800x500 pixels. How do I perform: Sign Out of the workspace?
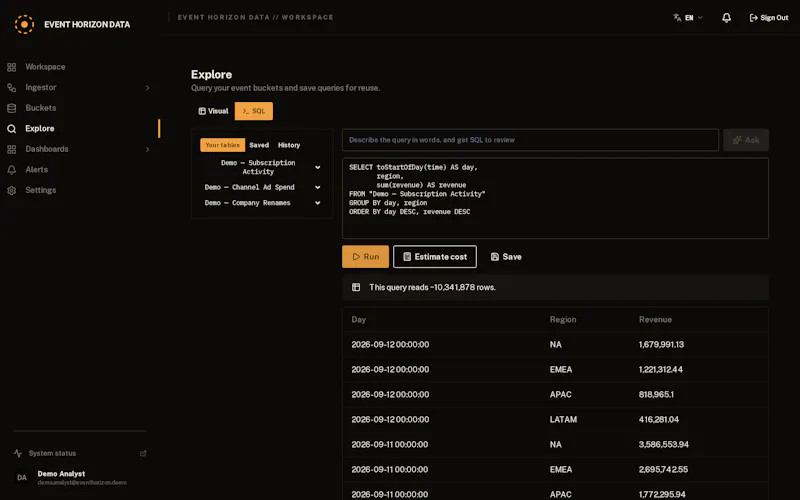tap(768, 18)
